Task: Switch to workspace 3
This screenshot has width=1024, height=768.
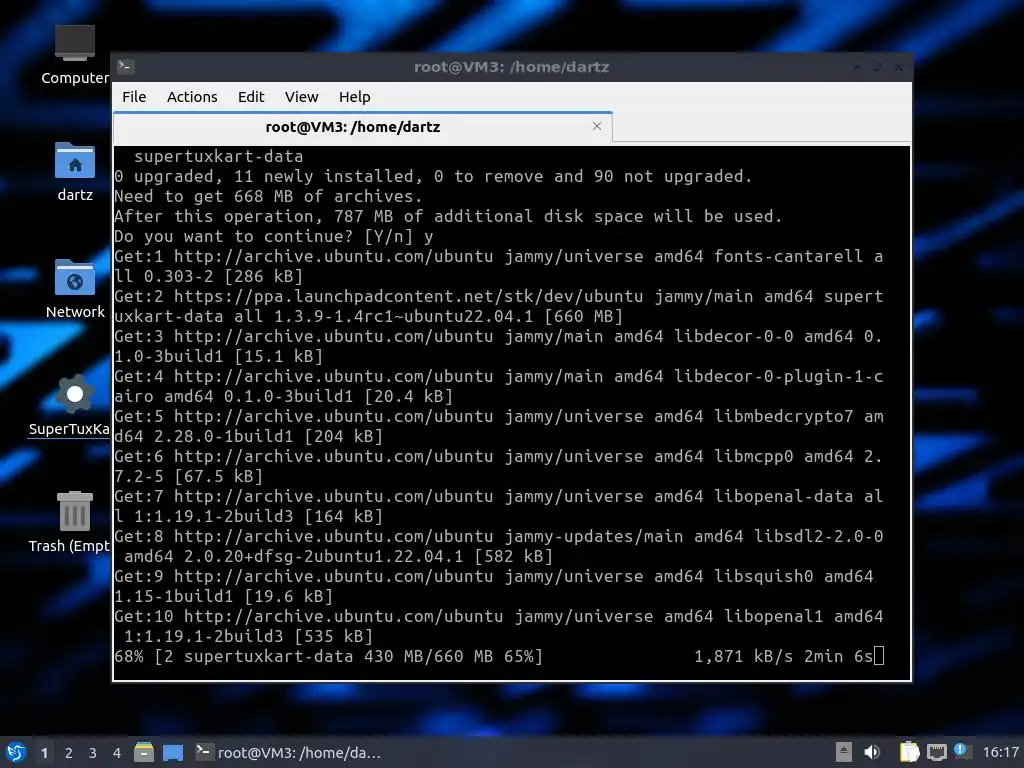Action: (93, 753)
